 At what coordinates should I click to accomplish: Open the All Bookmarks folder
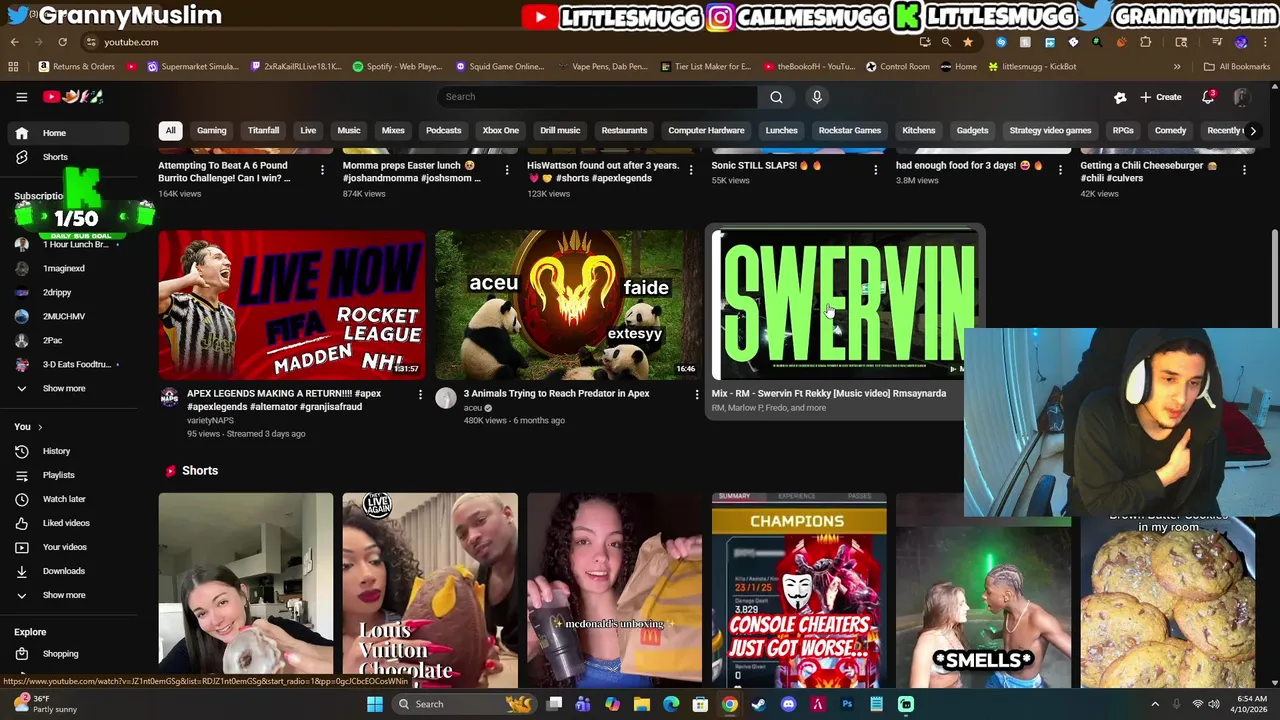[x=1237, y=67]
